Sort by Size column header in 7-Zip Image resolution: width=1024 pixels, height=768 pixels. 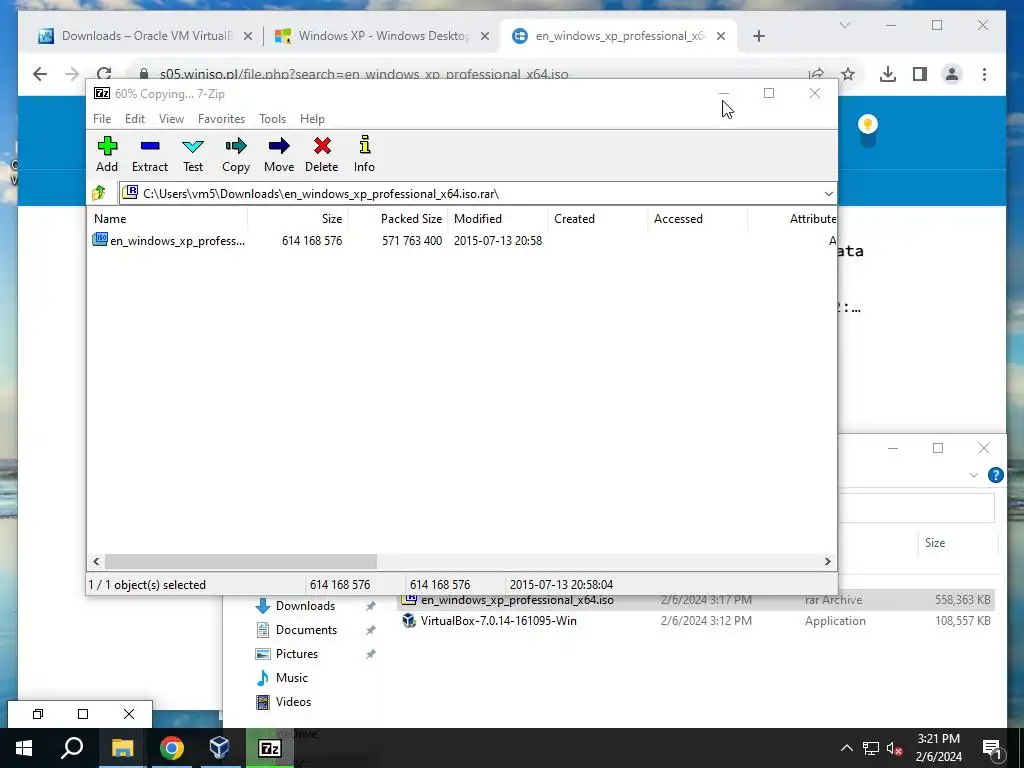(298, 219)
